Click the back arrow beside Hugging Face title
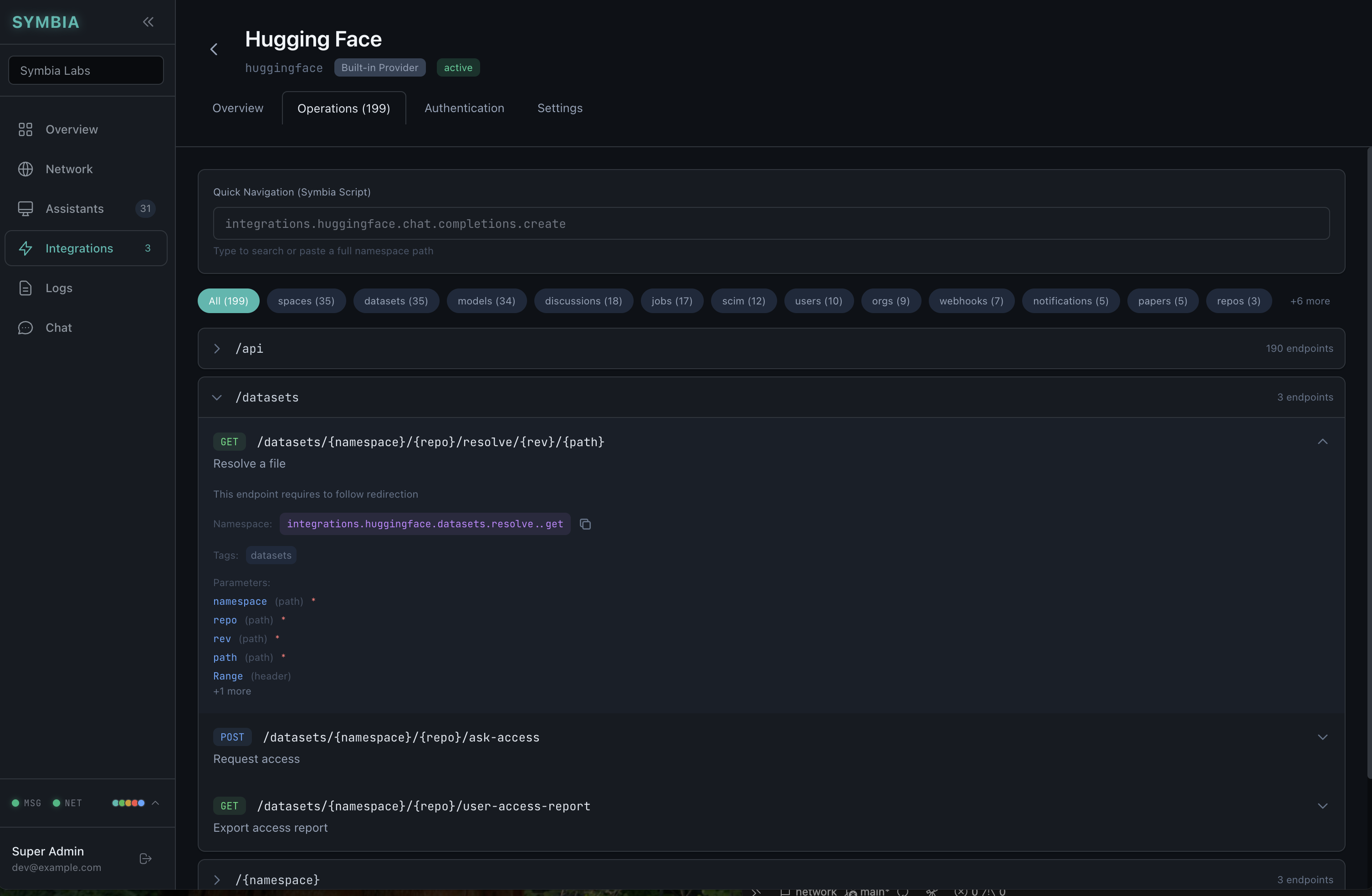The width and height of the screenshot is (1372, 896). pos(214,49)
